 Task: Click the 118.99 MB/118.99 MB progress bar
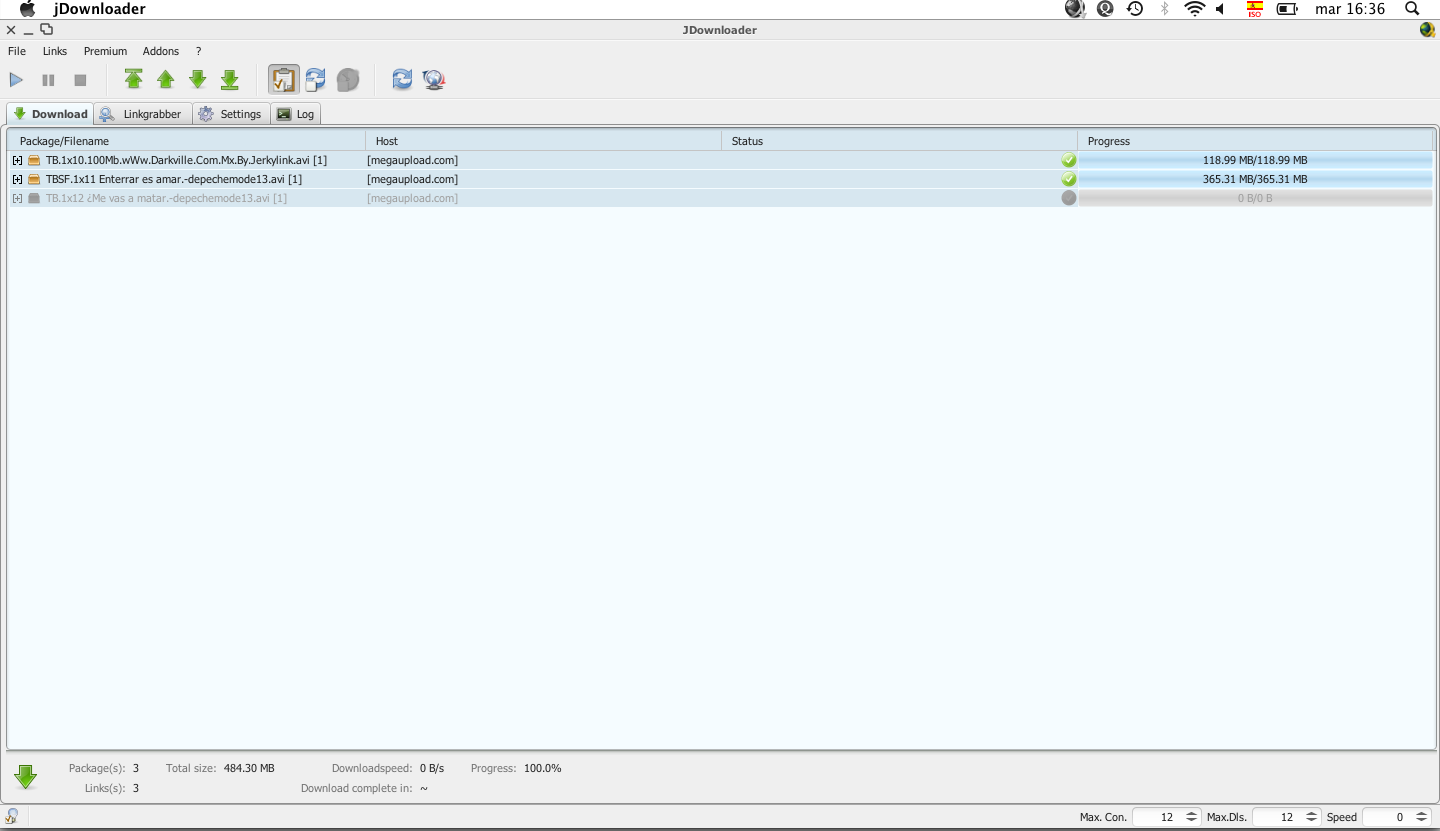(1255, 160)
